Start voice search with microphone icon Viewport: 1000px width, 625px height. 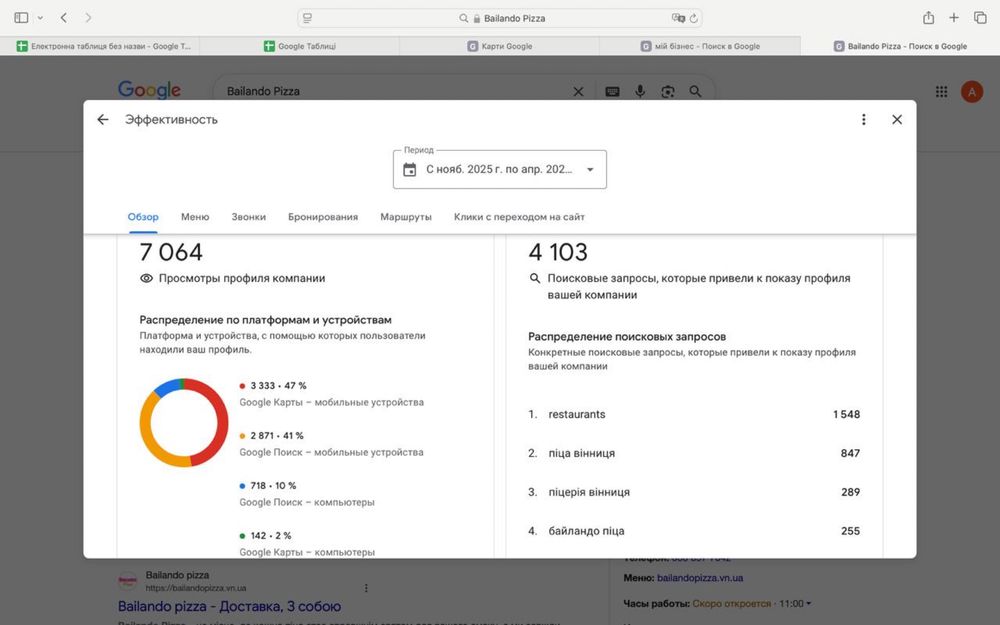click(640, 91)
